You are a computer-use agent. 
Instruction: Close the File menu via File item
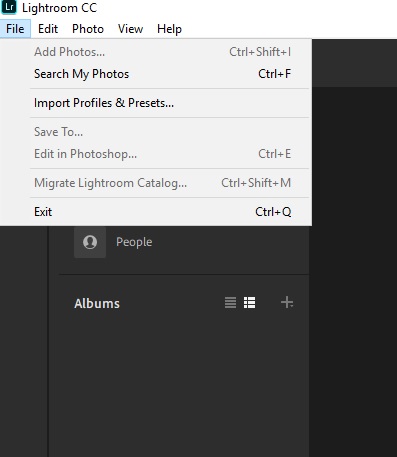(15, 29)
